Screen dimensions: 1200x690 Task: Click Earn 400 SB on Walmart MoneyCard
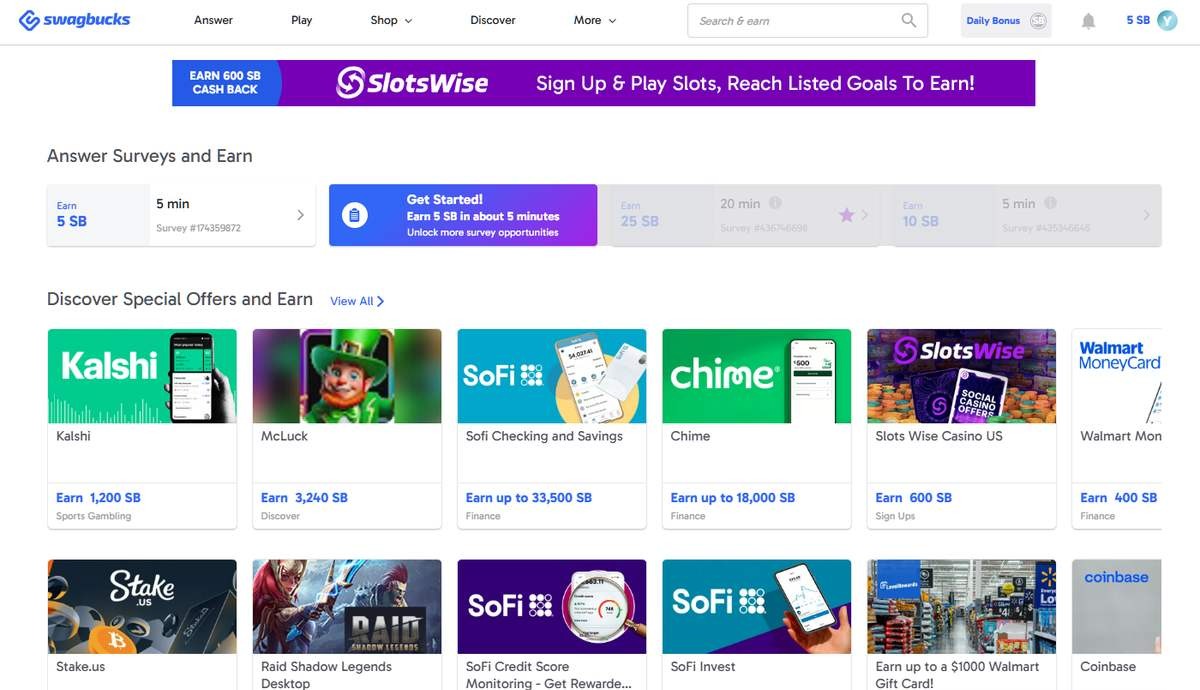[1119, 498]
